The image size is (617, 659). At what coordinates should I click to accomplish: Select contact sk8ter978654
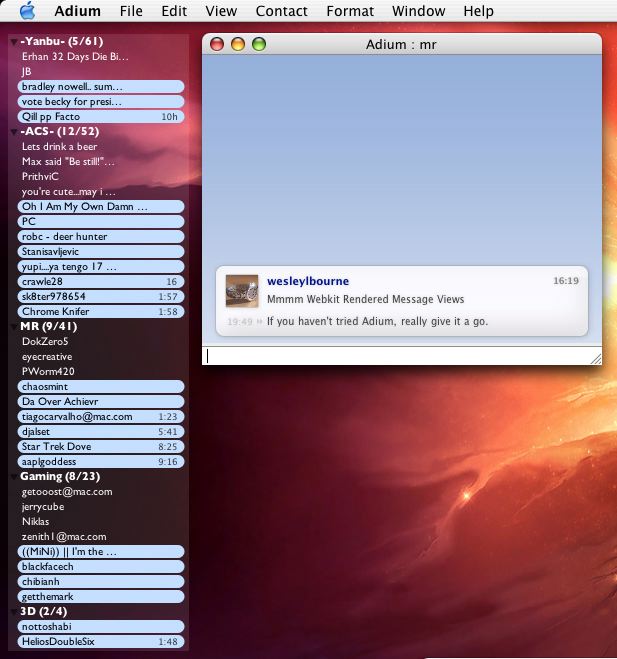(101, 297)
